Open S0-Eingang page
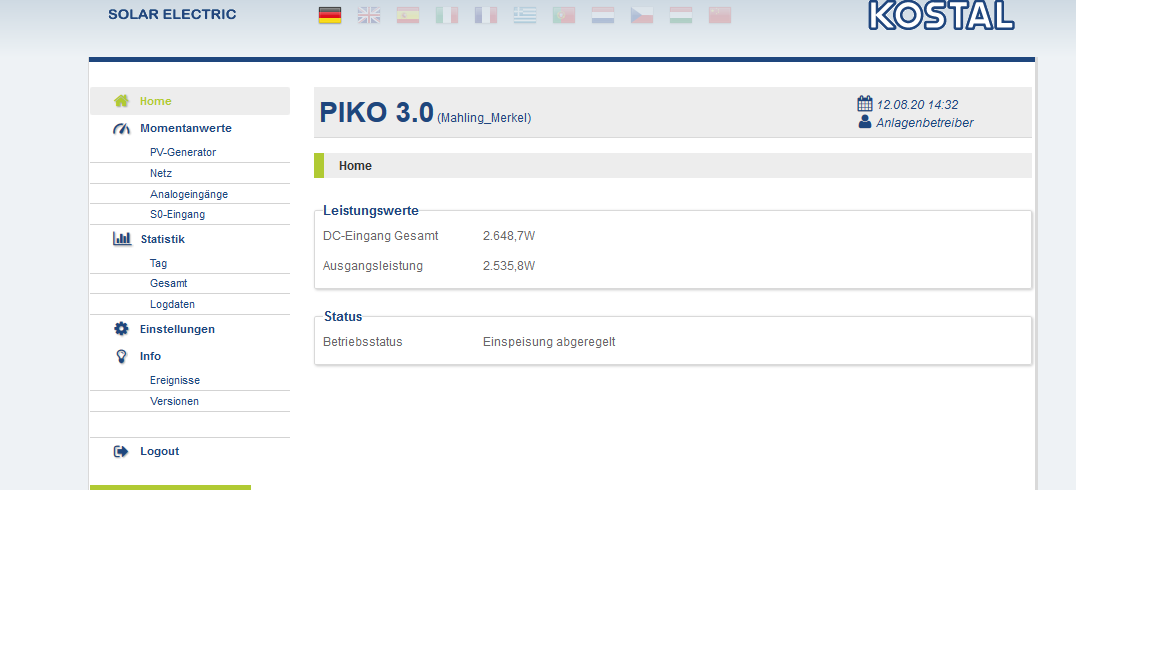Image resolution: width=1152 pixels, height=648 pixels. coord(177,215)
